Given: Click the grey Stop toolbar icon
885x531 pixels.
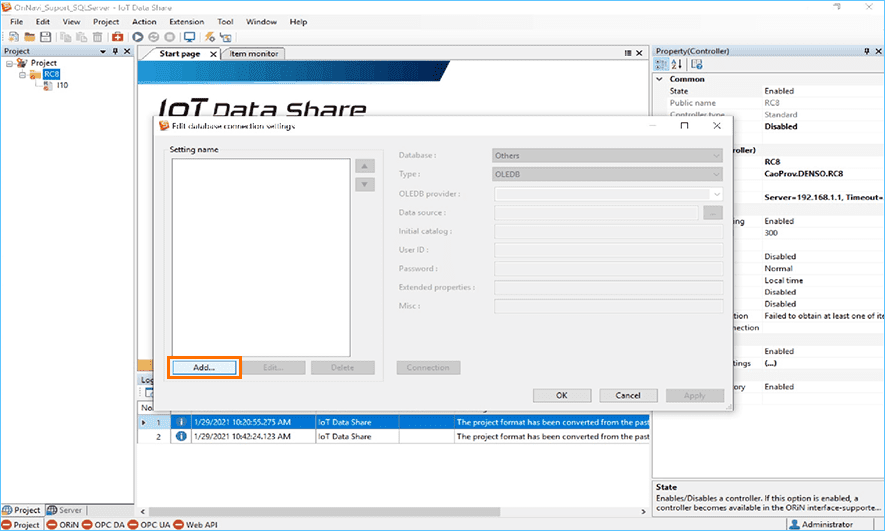Looking at the screenshot, I should (x=169, y=37).
